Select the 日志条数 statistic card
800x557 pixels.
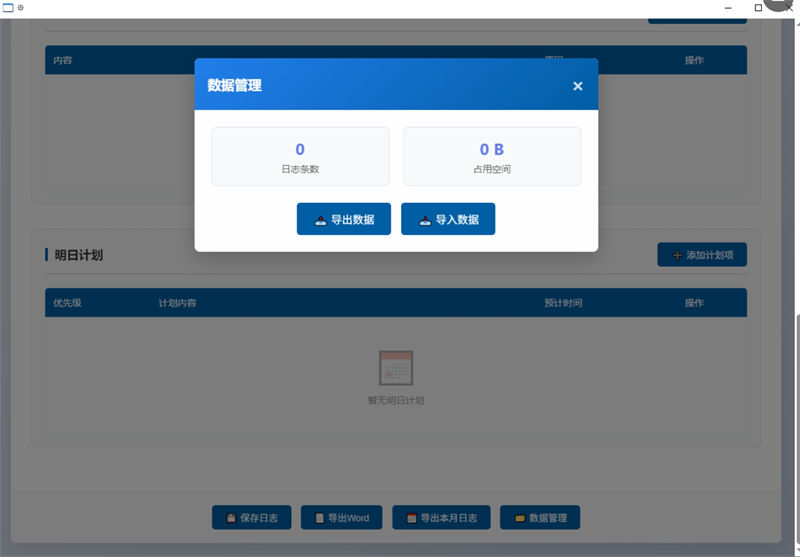pyautogui.click(x=300, y=156)
